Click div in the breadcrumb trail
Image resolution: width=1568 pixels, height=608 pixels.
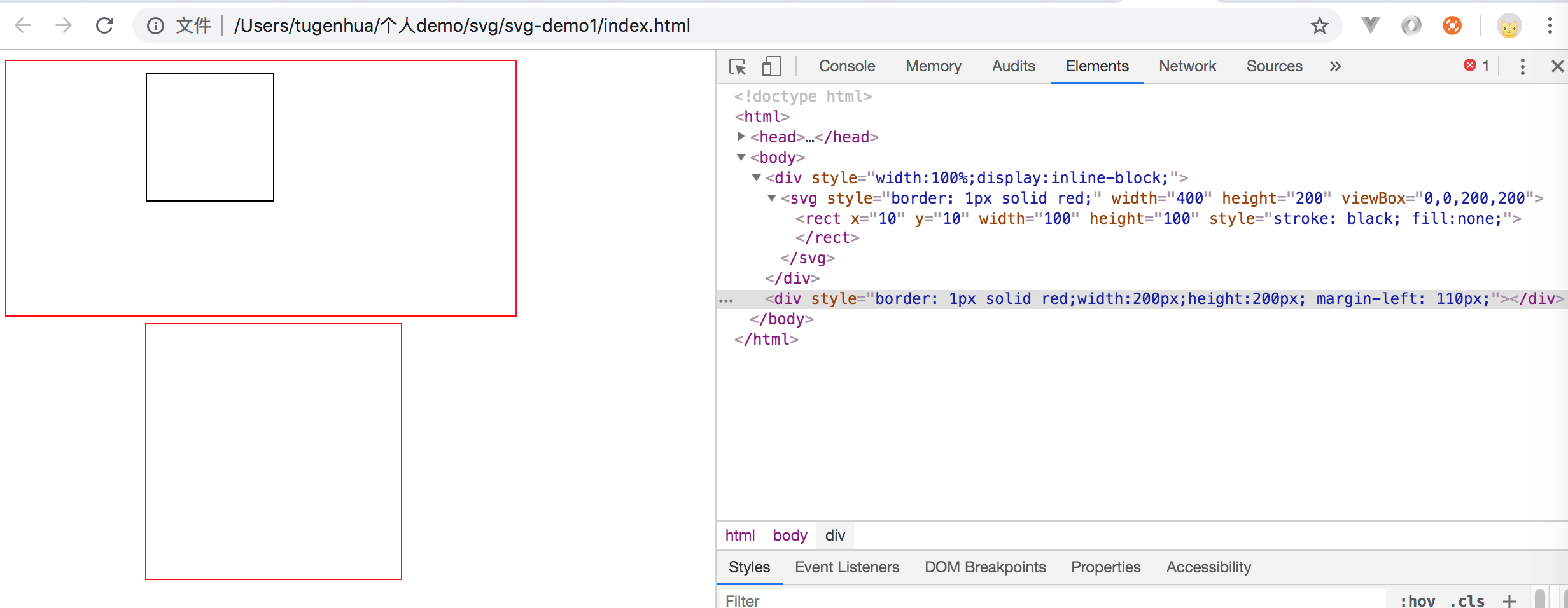[x=835, y=535]
